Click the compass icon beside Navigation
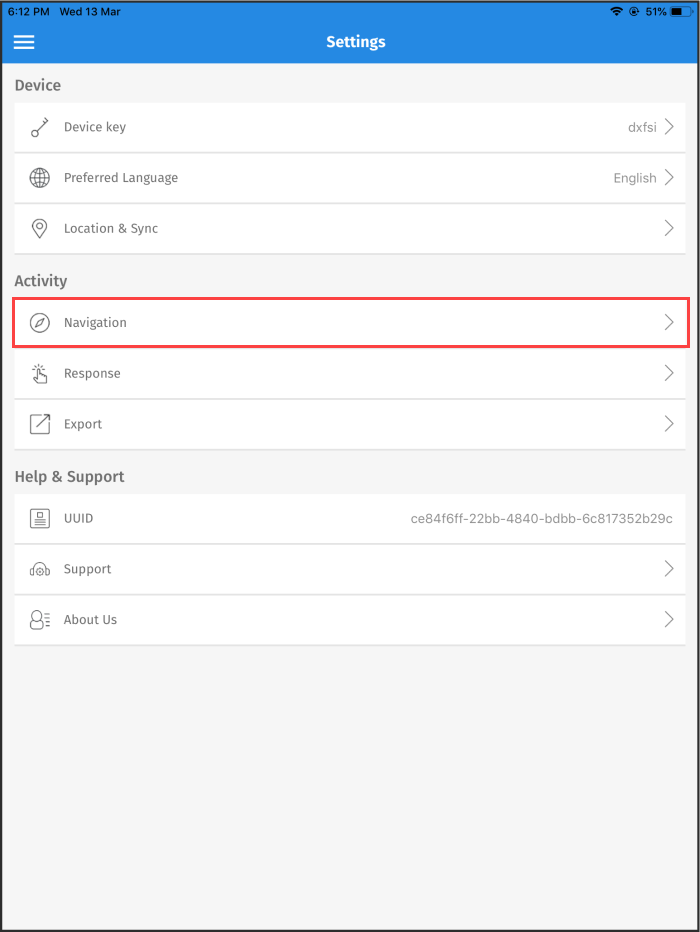 pos(39,322)
